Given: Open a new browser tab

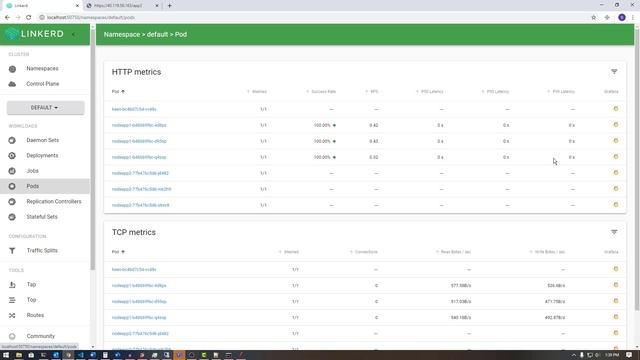Looking at the screenshot, I should [x=169, y=6].
